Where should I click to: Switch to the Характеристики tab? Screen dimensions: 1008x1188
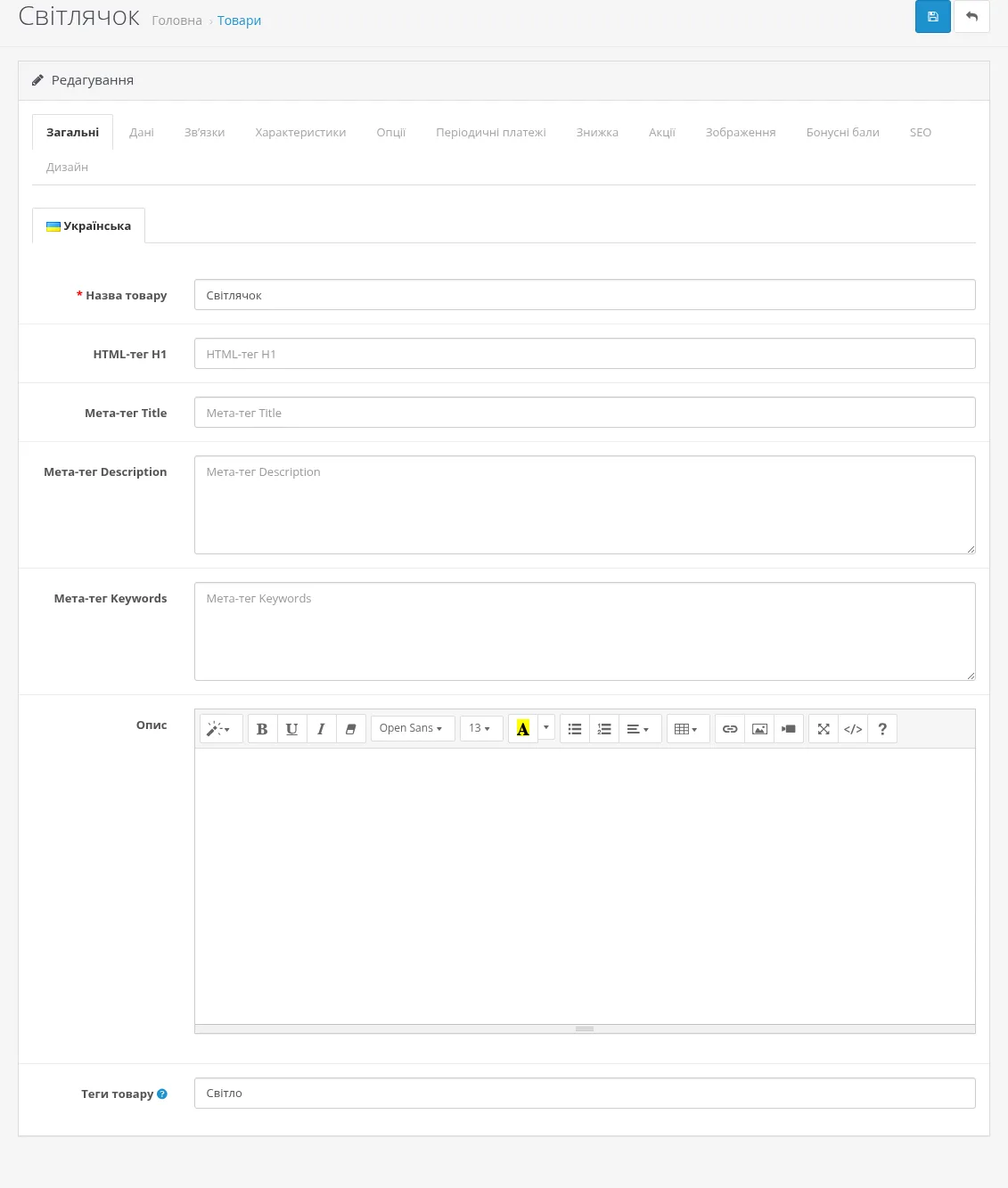click(300, 132)
